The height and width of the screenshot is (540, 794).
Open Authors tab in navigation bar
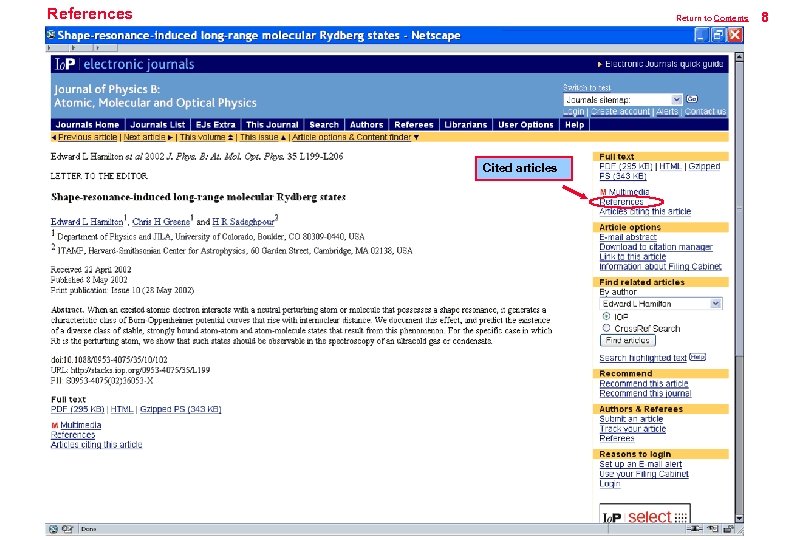click(367, 125)
